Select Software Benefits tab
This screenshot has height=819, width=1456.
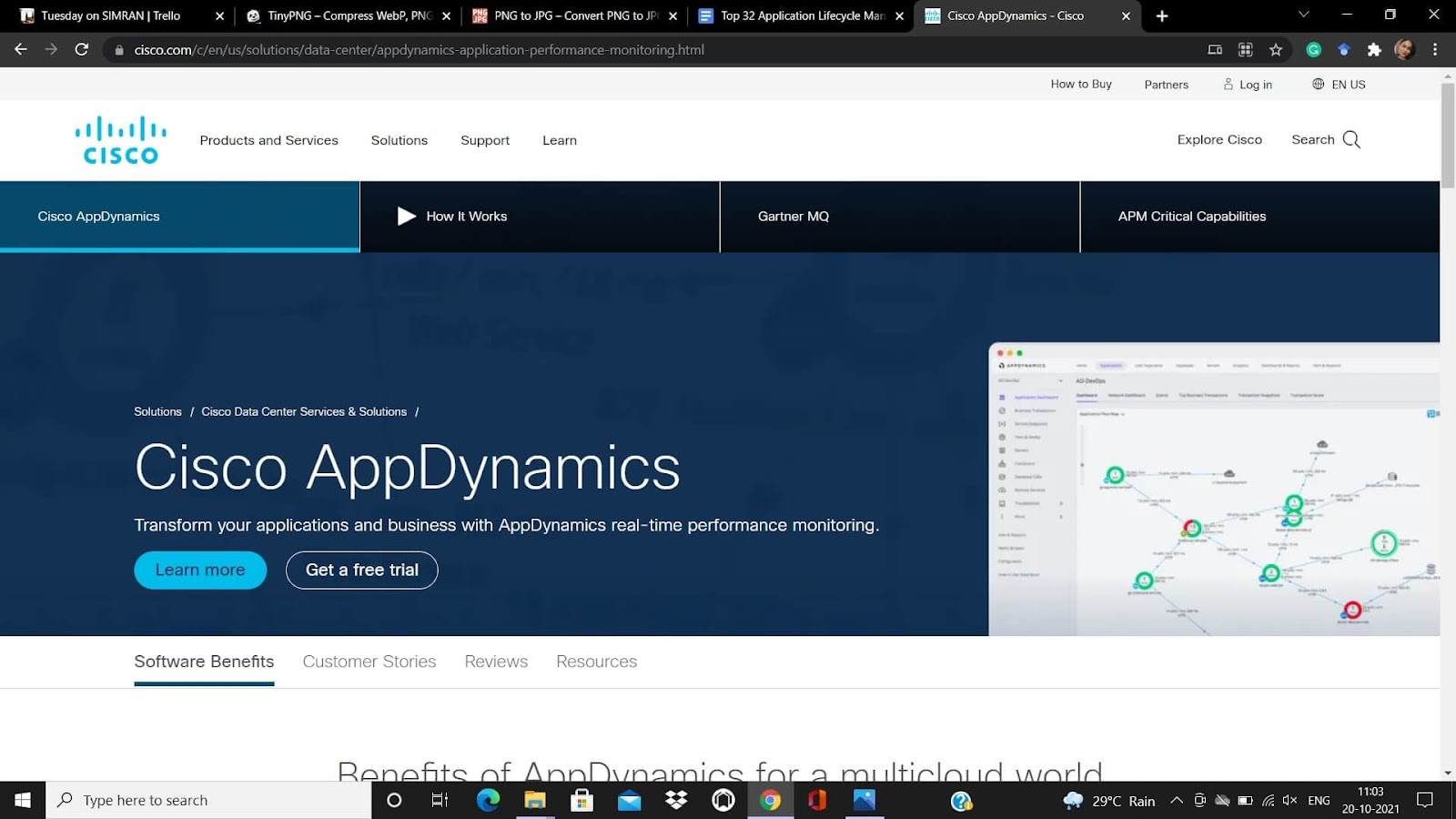pyautogui.click(x=204, y=662)
